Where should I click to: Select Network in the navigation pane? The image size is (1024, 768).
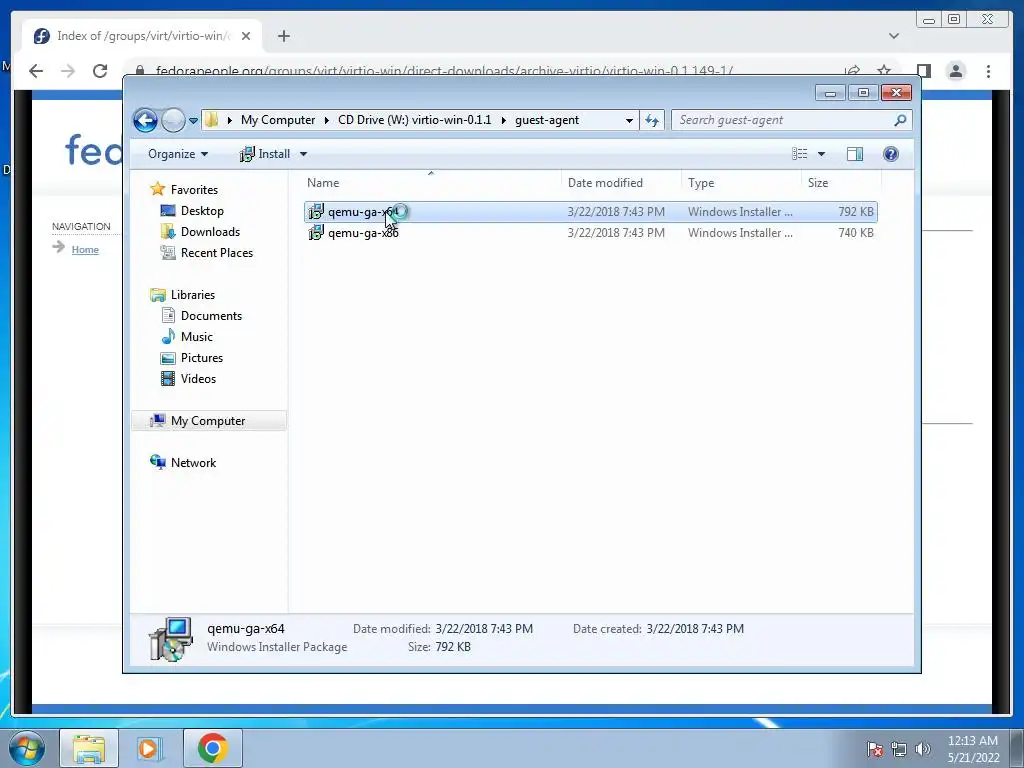193,462
